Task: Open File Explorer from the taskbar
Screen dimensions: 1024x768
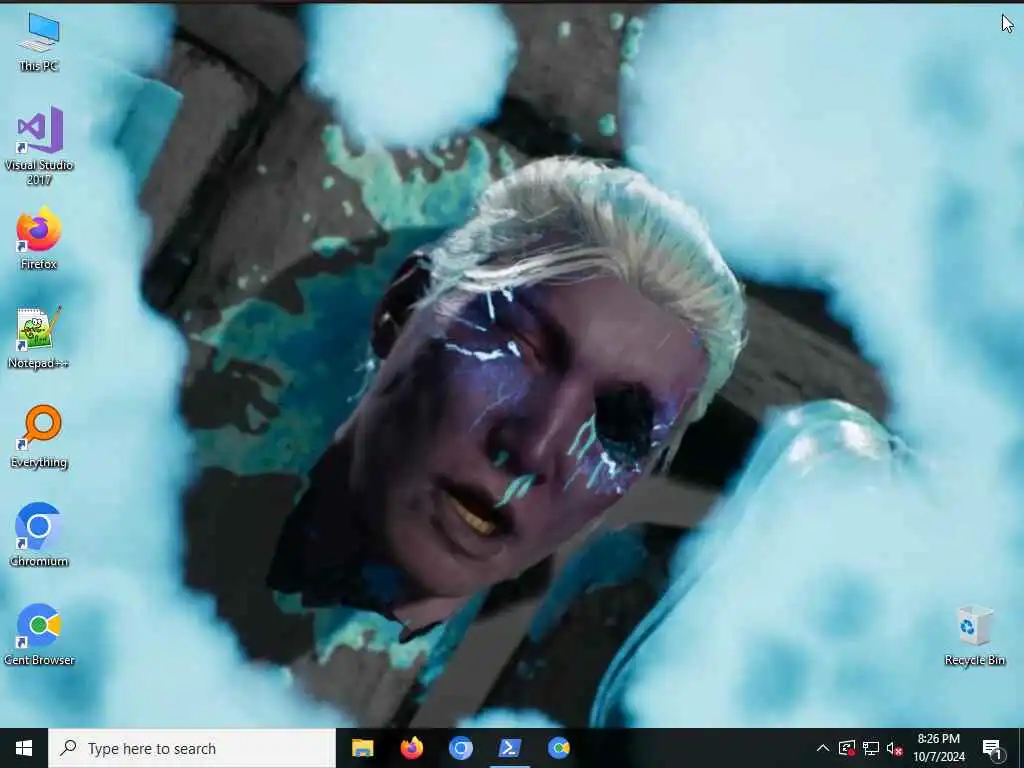Action: point(362,748)
